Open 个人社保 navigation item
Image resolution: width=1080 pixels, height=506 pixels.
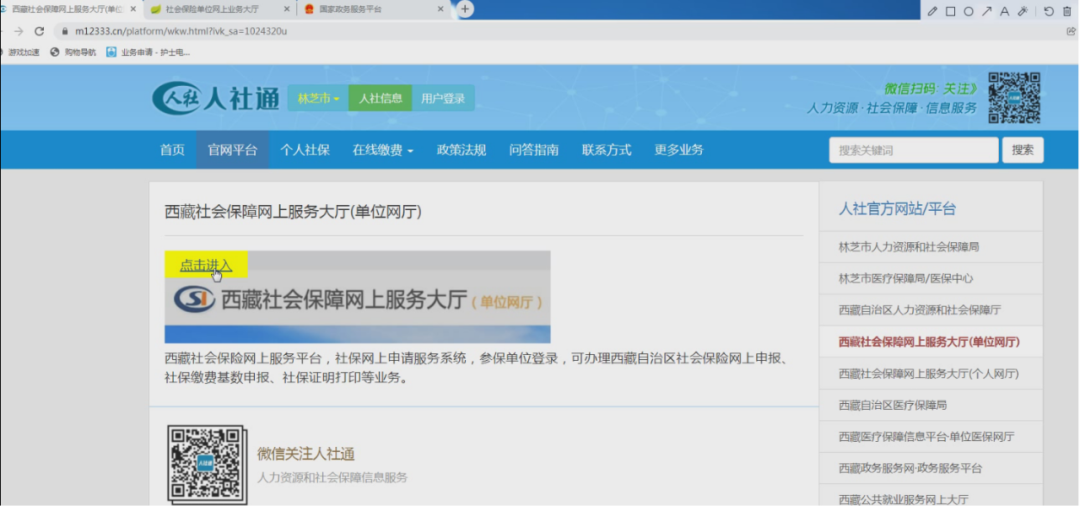tap(304, 150)
